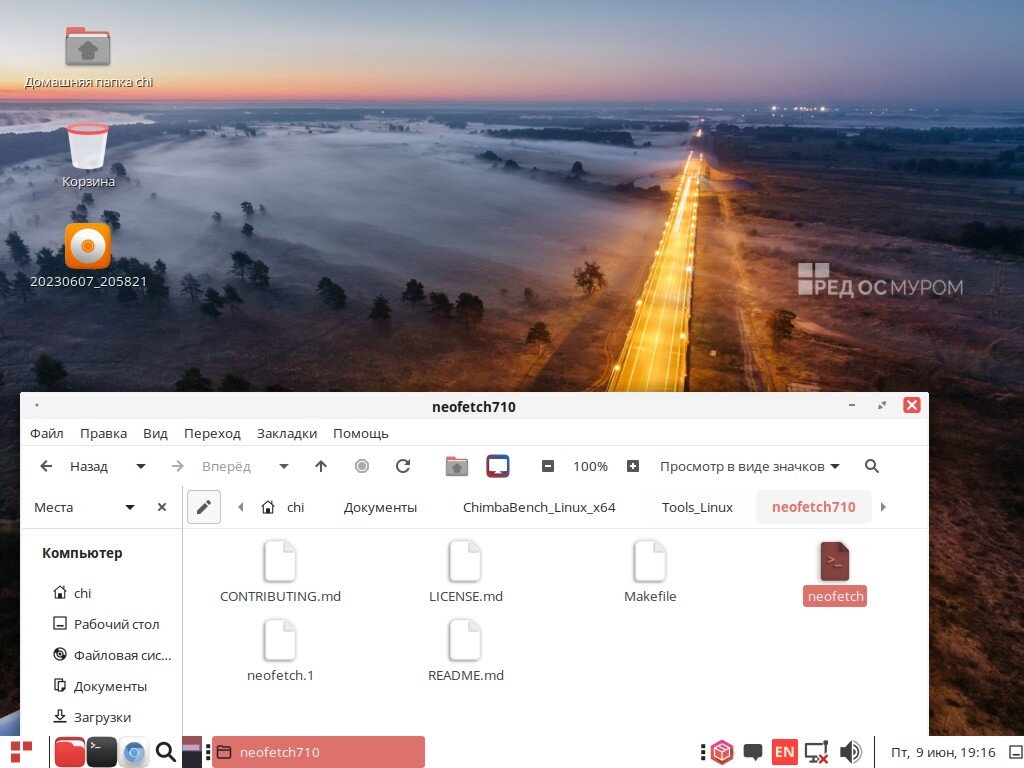This screenshot has height=768, width=1024.
Task: Switch keyboard layout via EN tray indicator
Action: (785, 751)
